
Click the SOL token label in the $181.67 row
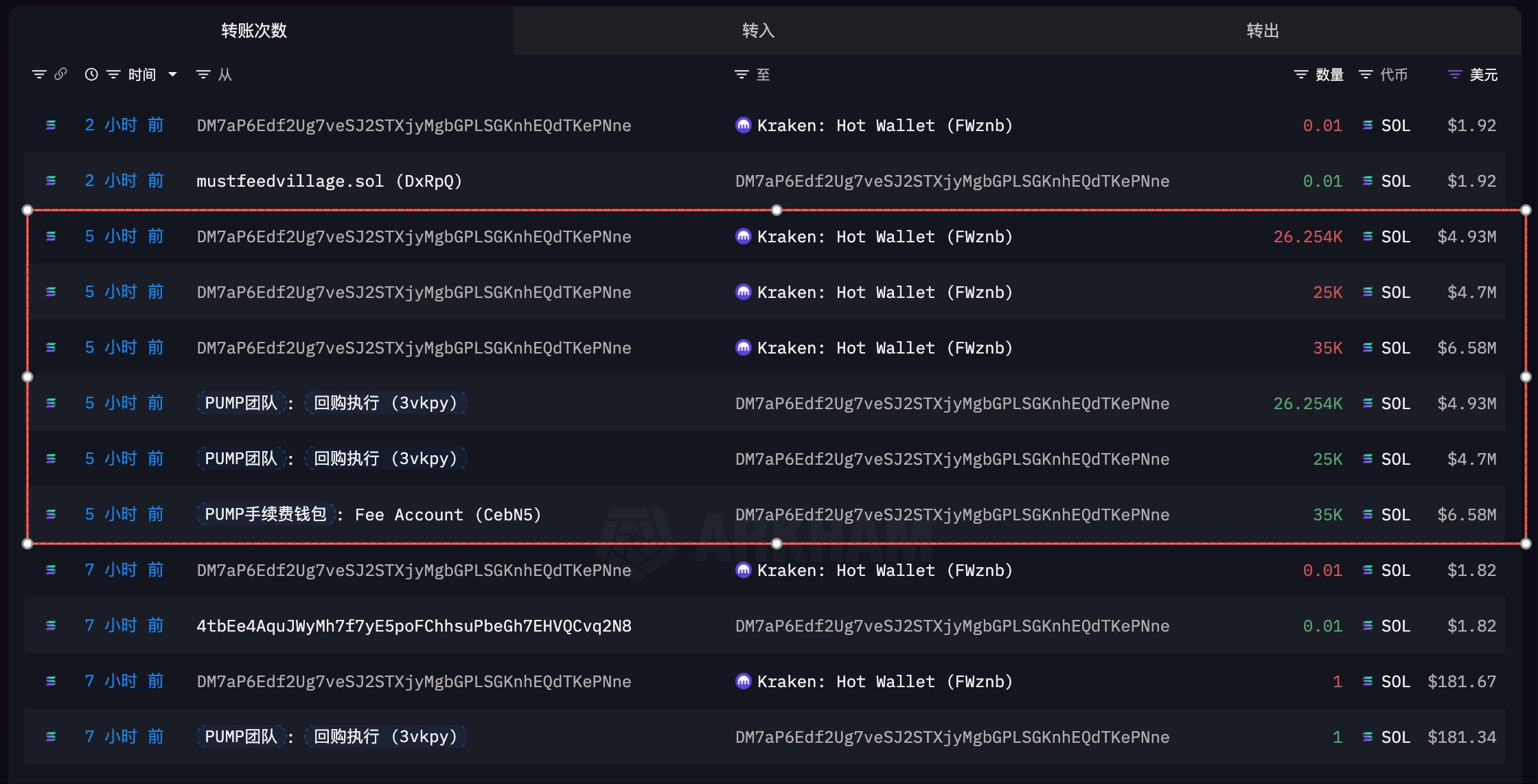coord(1396,682)
